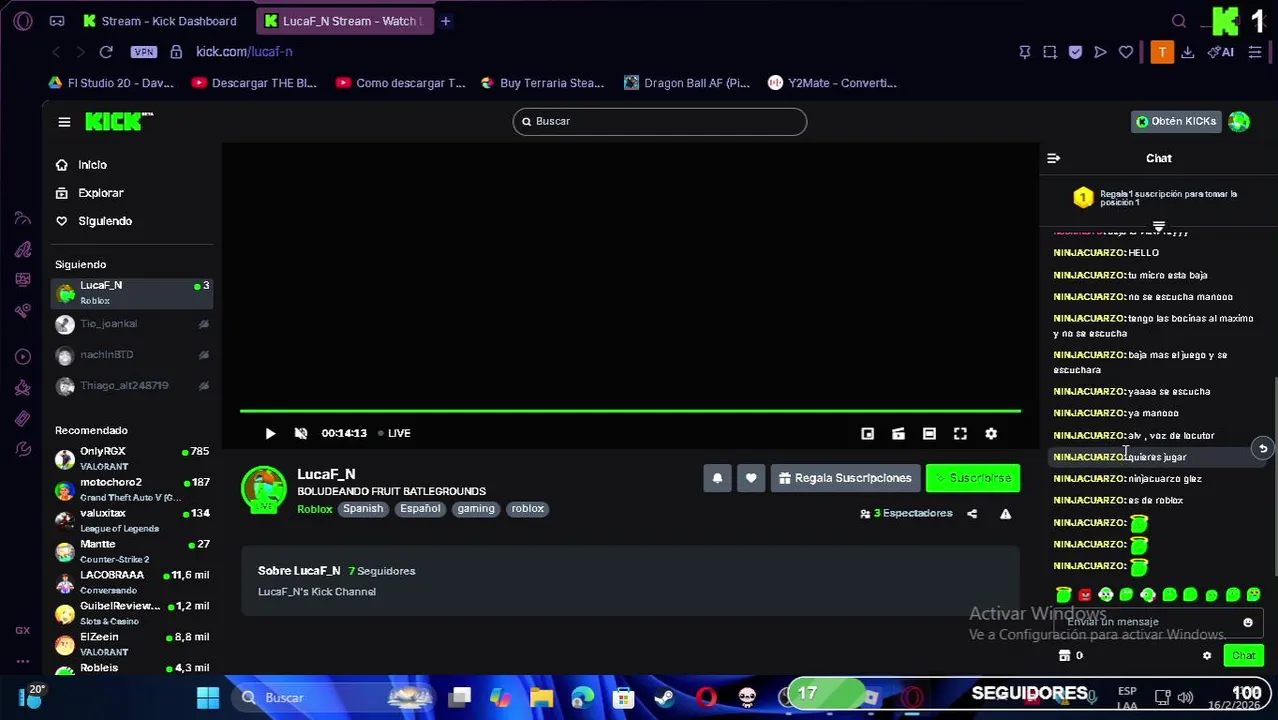1278x720 pixels.
Task: Open emoji picker in message box
Action: point(1248,622)
